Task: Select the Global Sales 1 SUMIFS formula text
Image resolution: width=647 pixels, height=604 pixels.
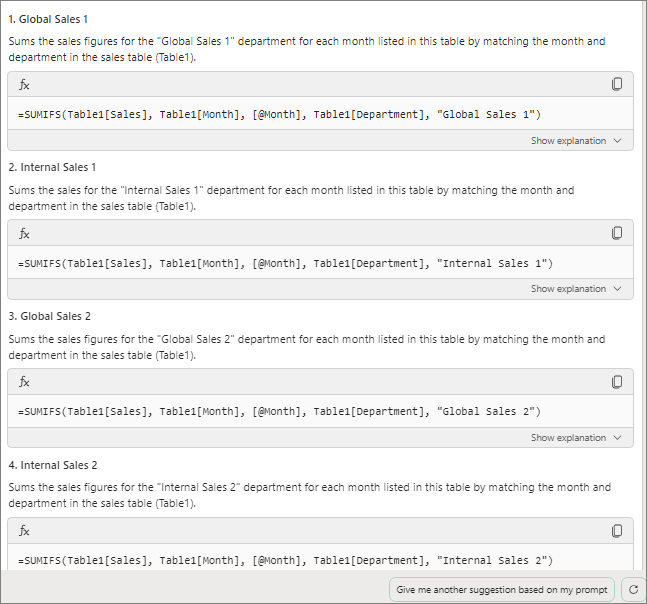Action: (279, 114)
